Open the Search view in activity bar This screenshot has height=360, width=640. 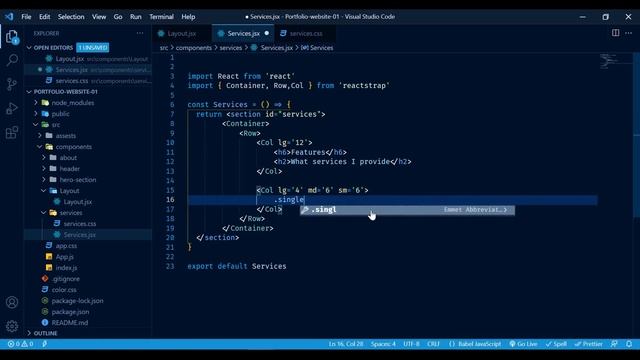coord(12,60)
